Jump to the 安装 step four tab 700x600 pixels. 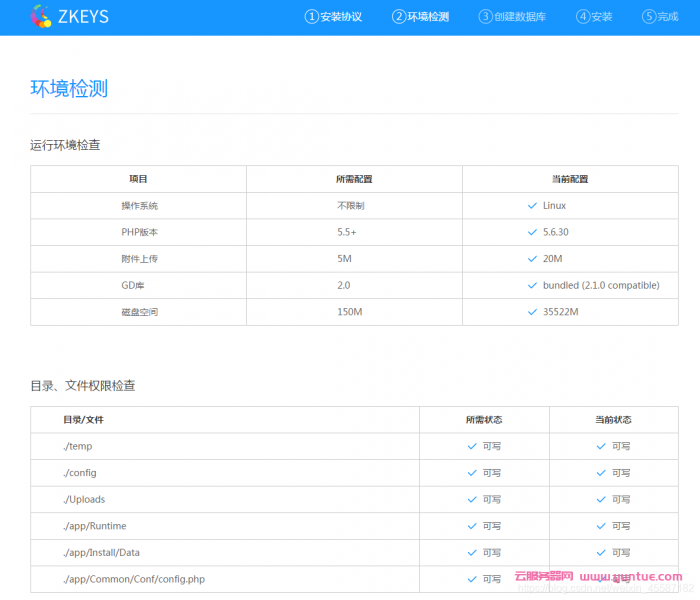click(x=594, y=17)
